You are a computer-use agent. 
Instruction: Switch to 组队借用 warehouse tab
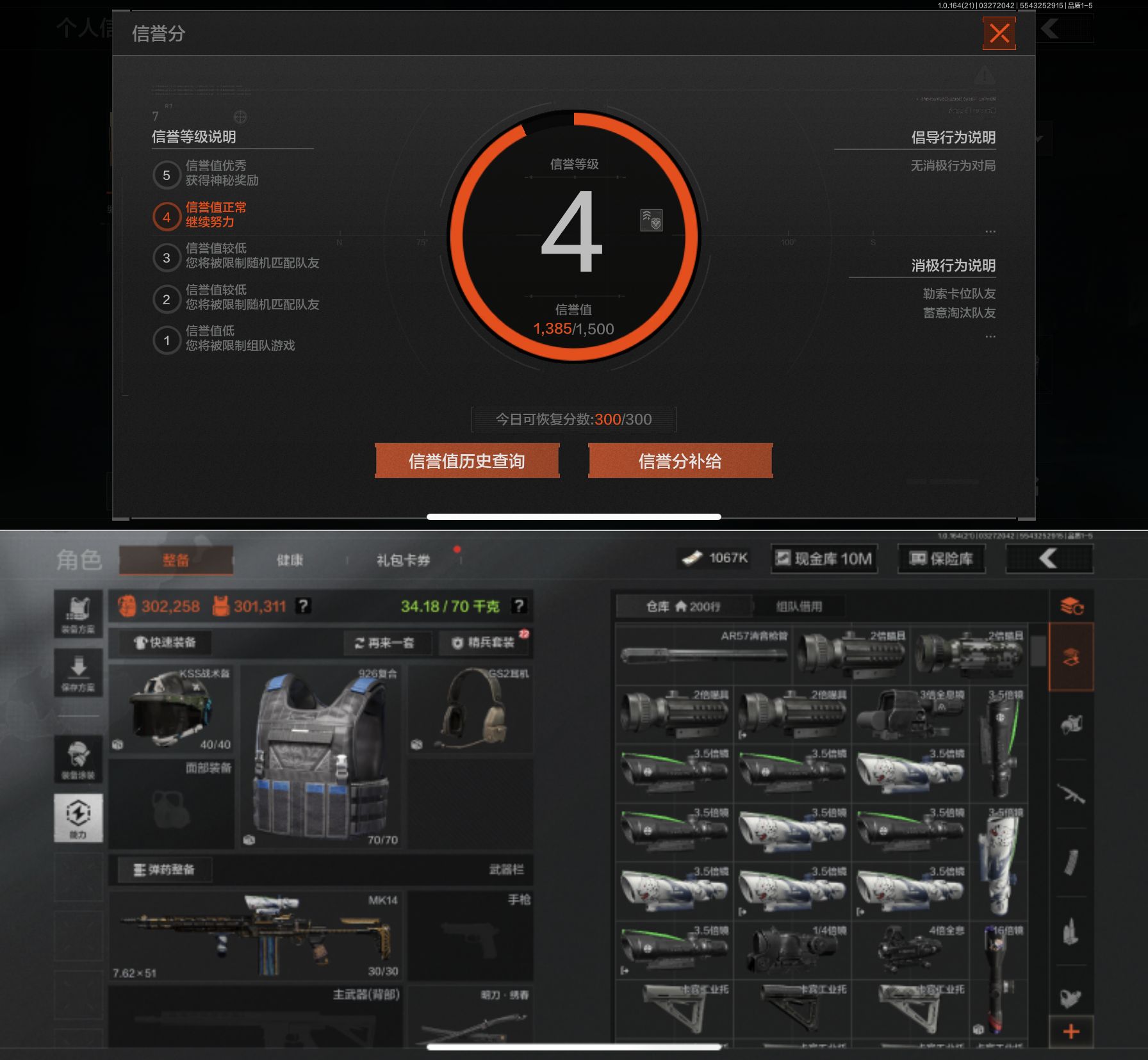(x=799, y=606)
